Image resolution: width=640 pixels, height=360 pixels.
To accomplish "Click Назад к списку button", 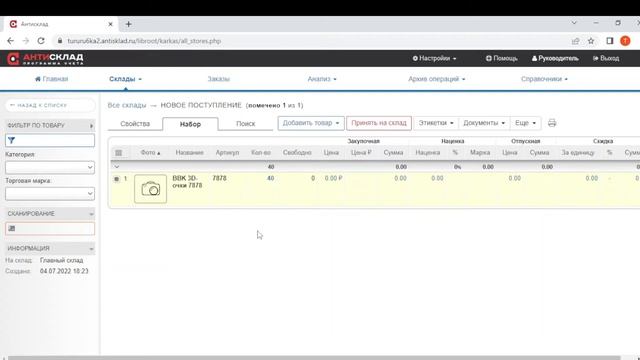I will (x=50, y=105).
